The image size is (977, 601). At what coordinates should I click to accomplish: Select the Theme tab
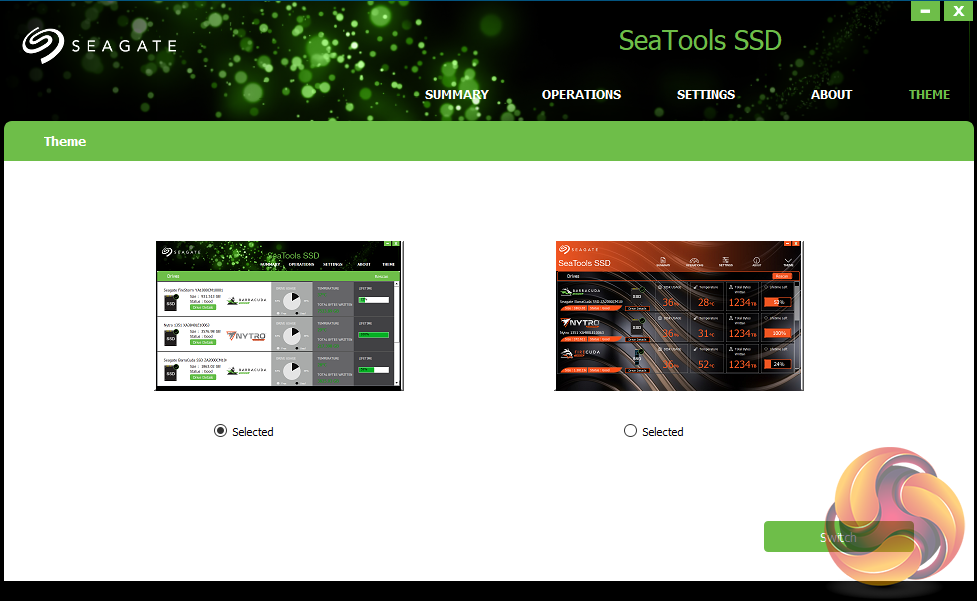[x=928, y=95]
